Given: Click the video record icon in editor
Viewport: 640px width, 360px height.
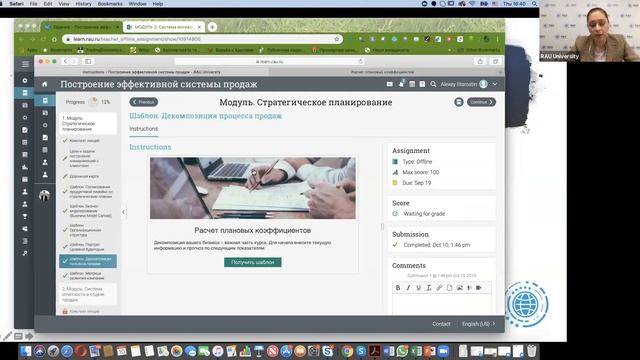Looking at the screenshot, I should pyautogui.click(x=479, y=288).
